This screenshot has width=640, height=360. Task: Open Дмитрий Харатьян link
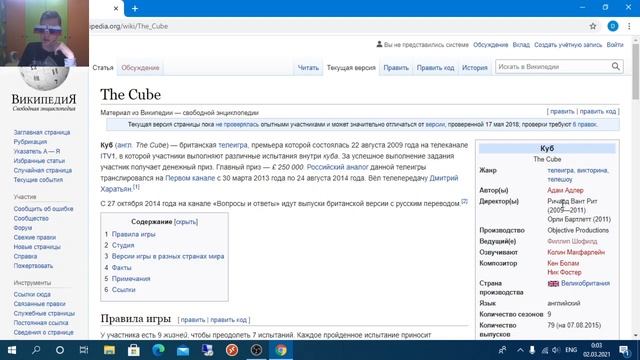(444, 178)
